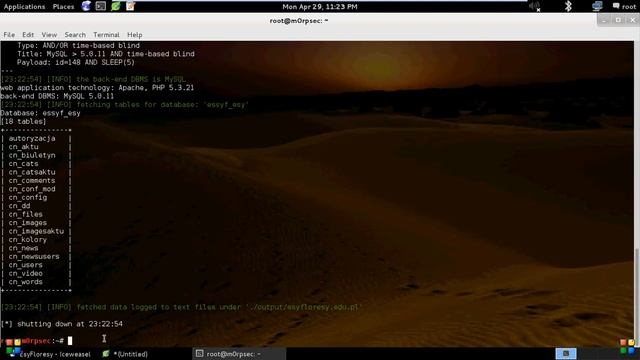Open the notepad launcher icon in top panel
The width and height of the screenshot is (640, 360).
131,6
